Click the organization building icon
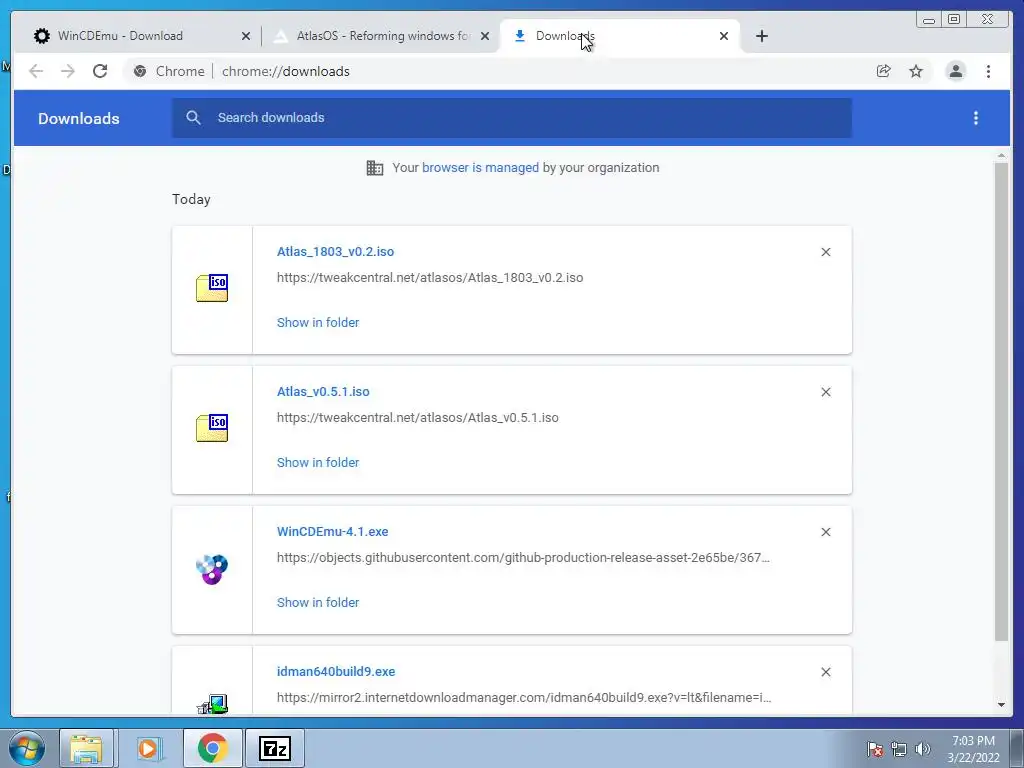Viewport: 1024px width, 768px height. tap(374, 168)
